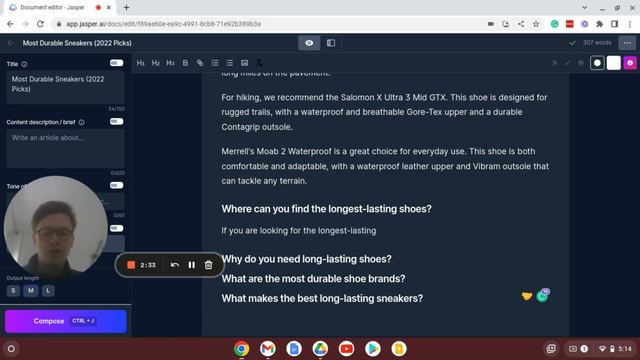Viewport: 640px width, 360px height.
Task: Reload the Jasper page
Action: coord(40,24)
